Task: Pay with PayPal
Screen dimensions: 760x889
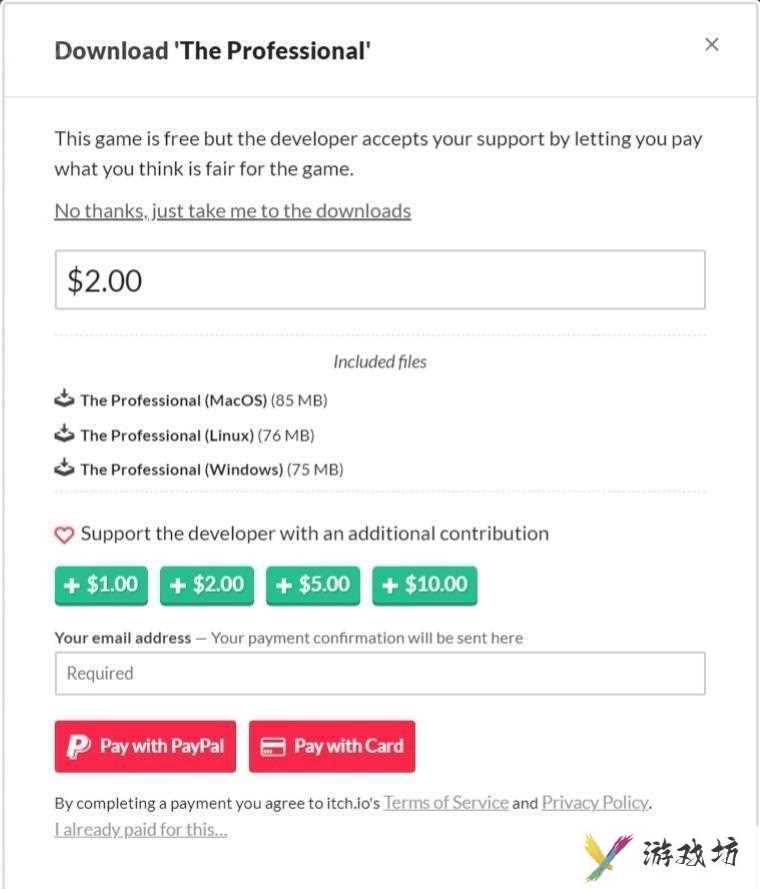Action: (x=145, y=746)
